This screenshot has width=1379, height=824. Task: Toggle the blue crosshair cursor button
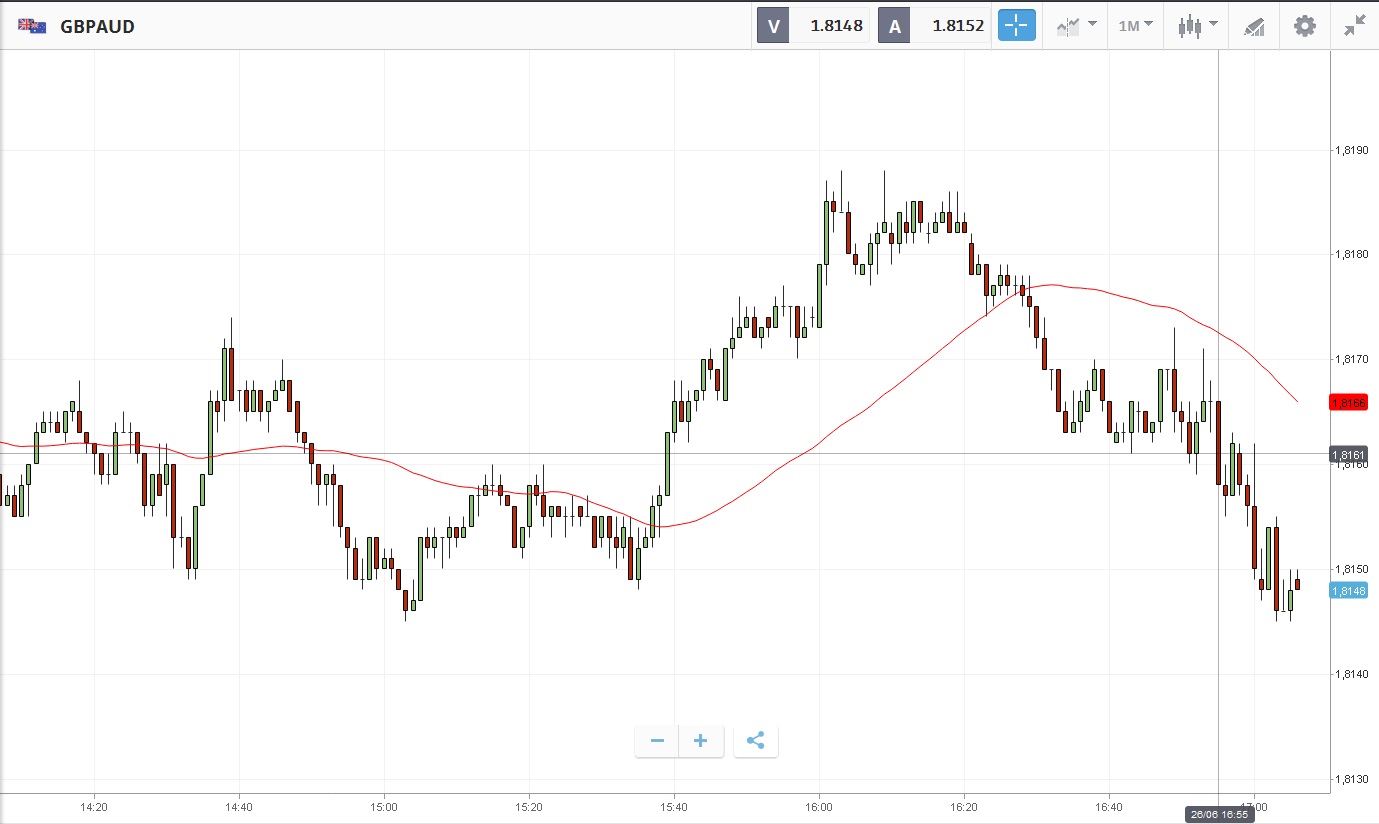[x=1016, y=26]
